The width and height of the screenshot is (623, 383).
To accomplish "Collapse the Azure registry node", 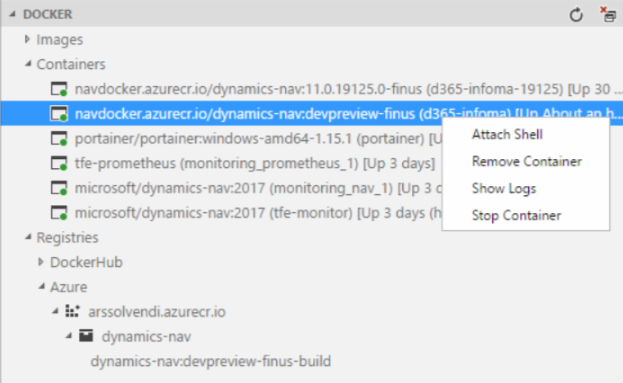I will click(41, 286).
